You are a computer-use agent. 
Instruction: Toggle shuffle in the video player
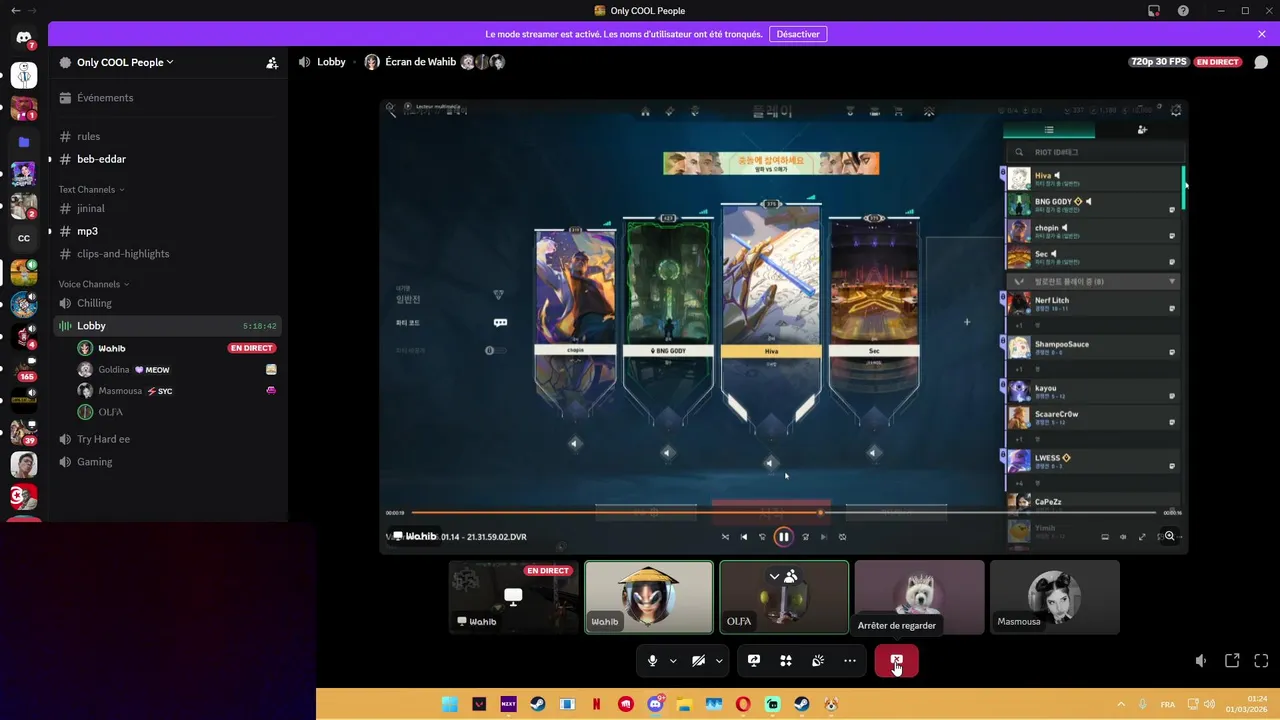pos(726,537)
